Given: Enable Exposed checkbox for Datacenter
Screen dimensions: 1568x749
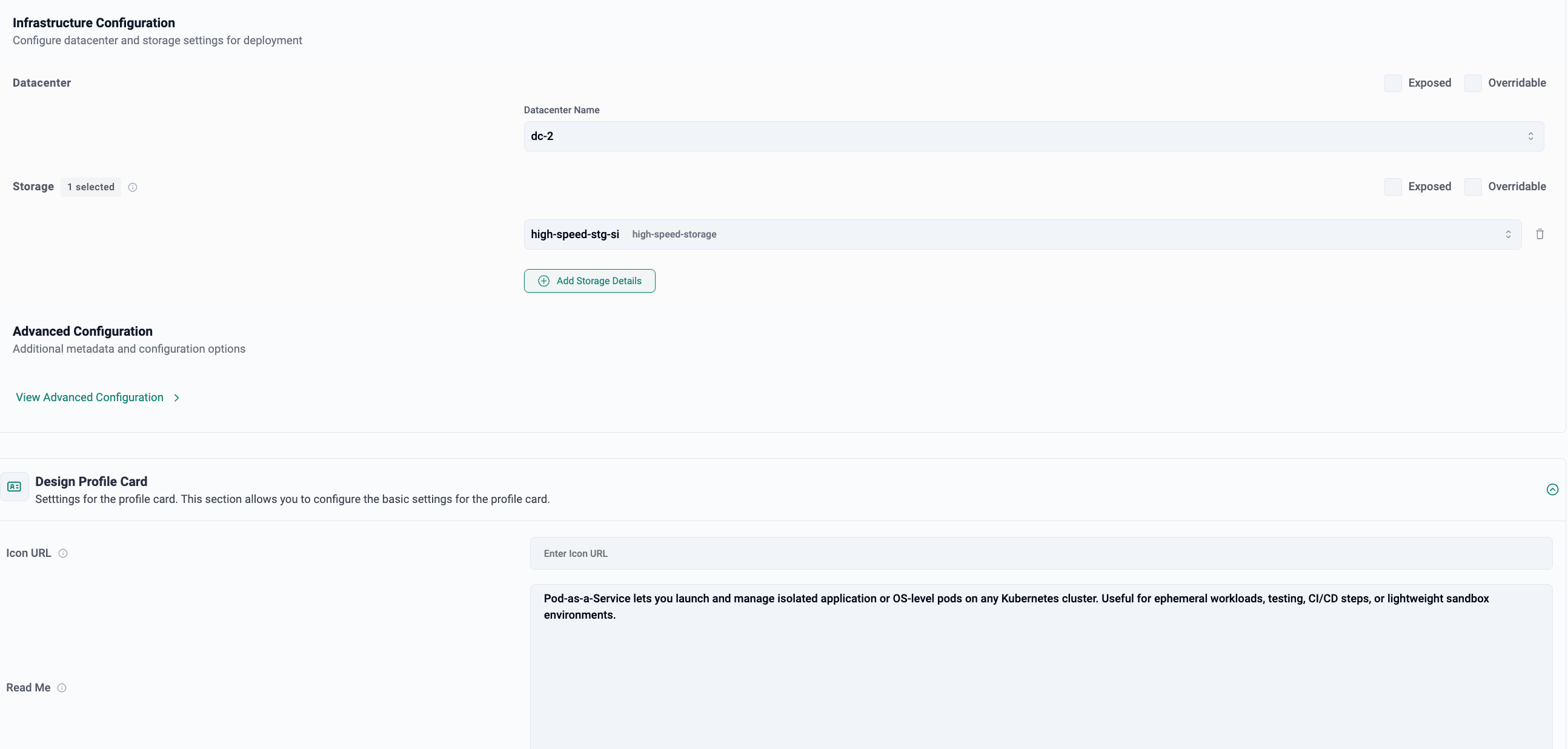Looking at the screenshot, I should 1393,84.
